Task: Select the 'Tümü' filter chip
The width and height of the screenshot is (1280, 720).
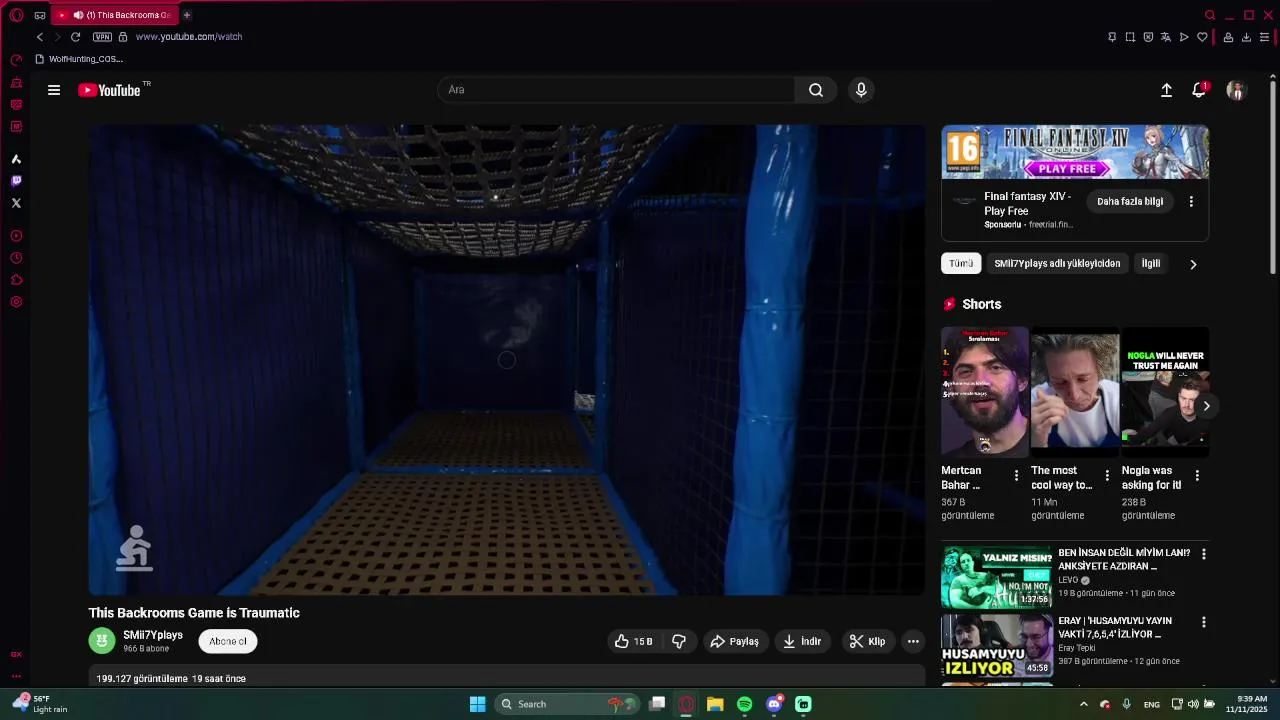Action: [961, 263]
